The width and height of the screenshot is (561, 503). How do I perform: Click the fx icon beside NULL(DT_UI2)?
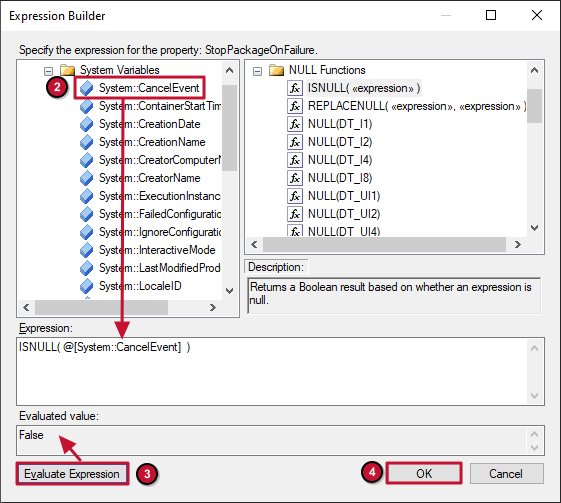coord(295,214)
